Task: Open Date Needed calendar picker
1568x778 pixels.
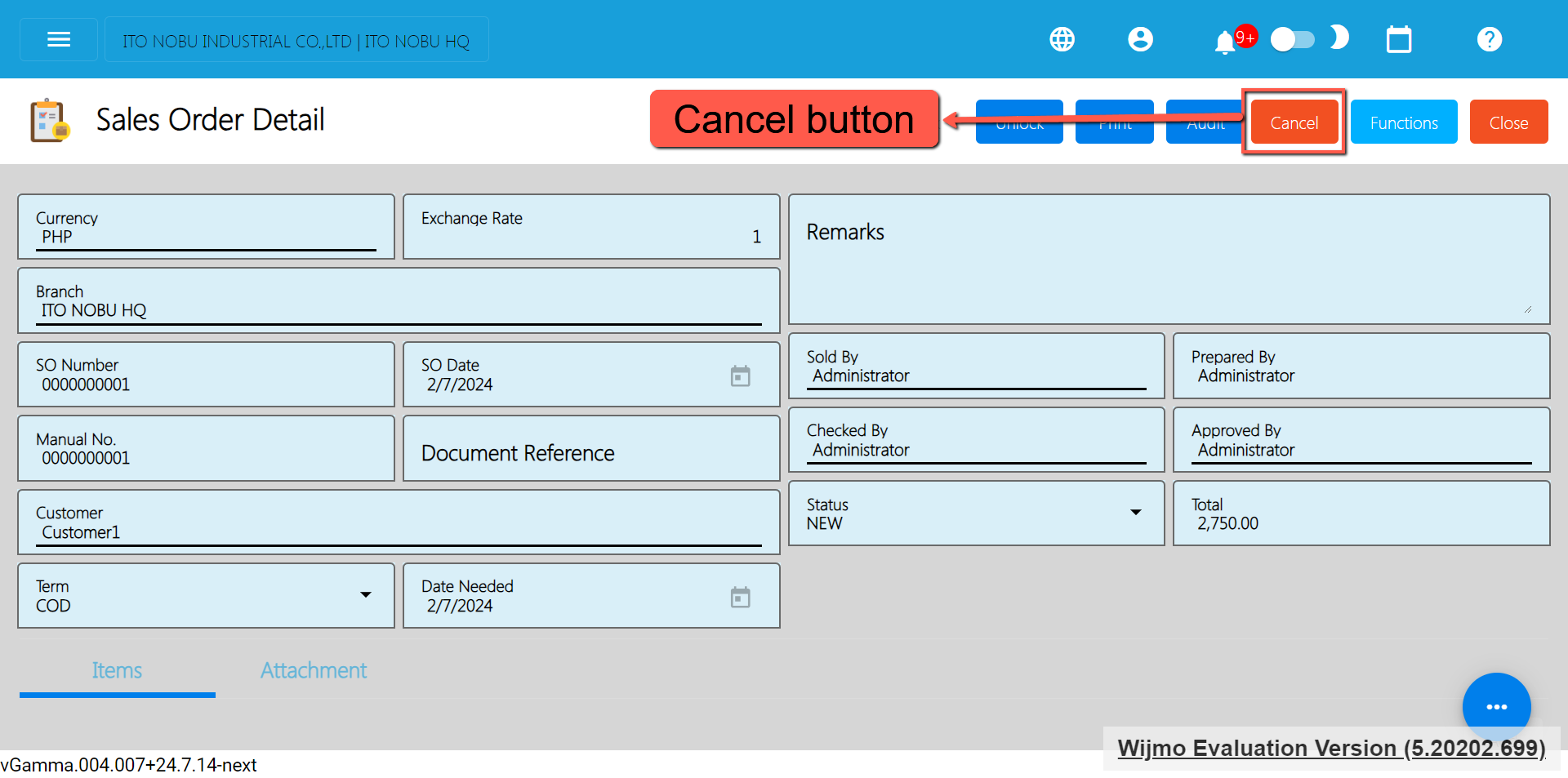Action: [740, 597]
